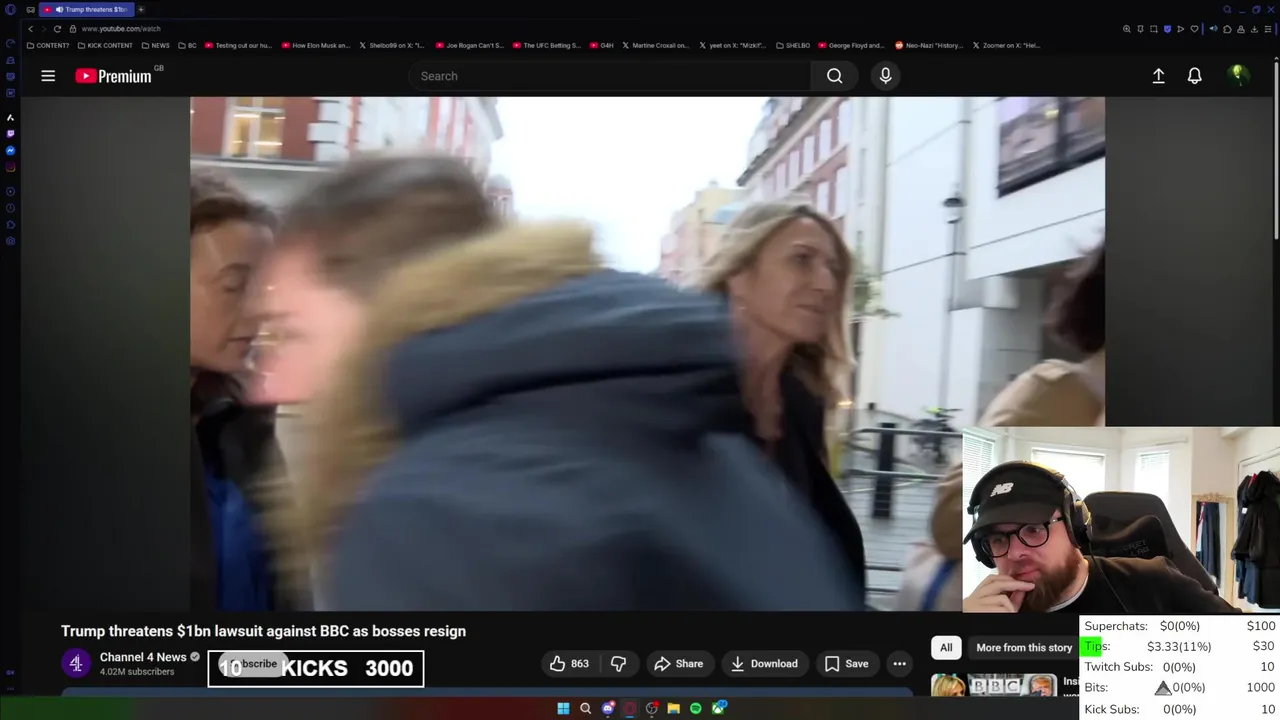Open Spotify from taskbar

(695, 708)
